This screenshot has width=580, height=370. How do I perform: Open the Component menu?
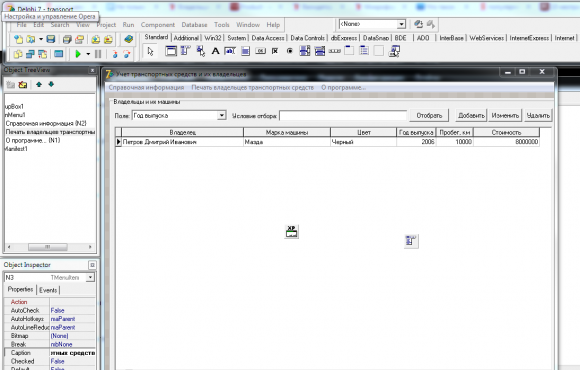tap(158, 25)
